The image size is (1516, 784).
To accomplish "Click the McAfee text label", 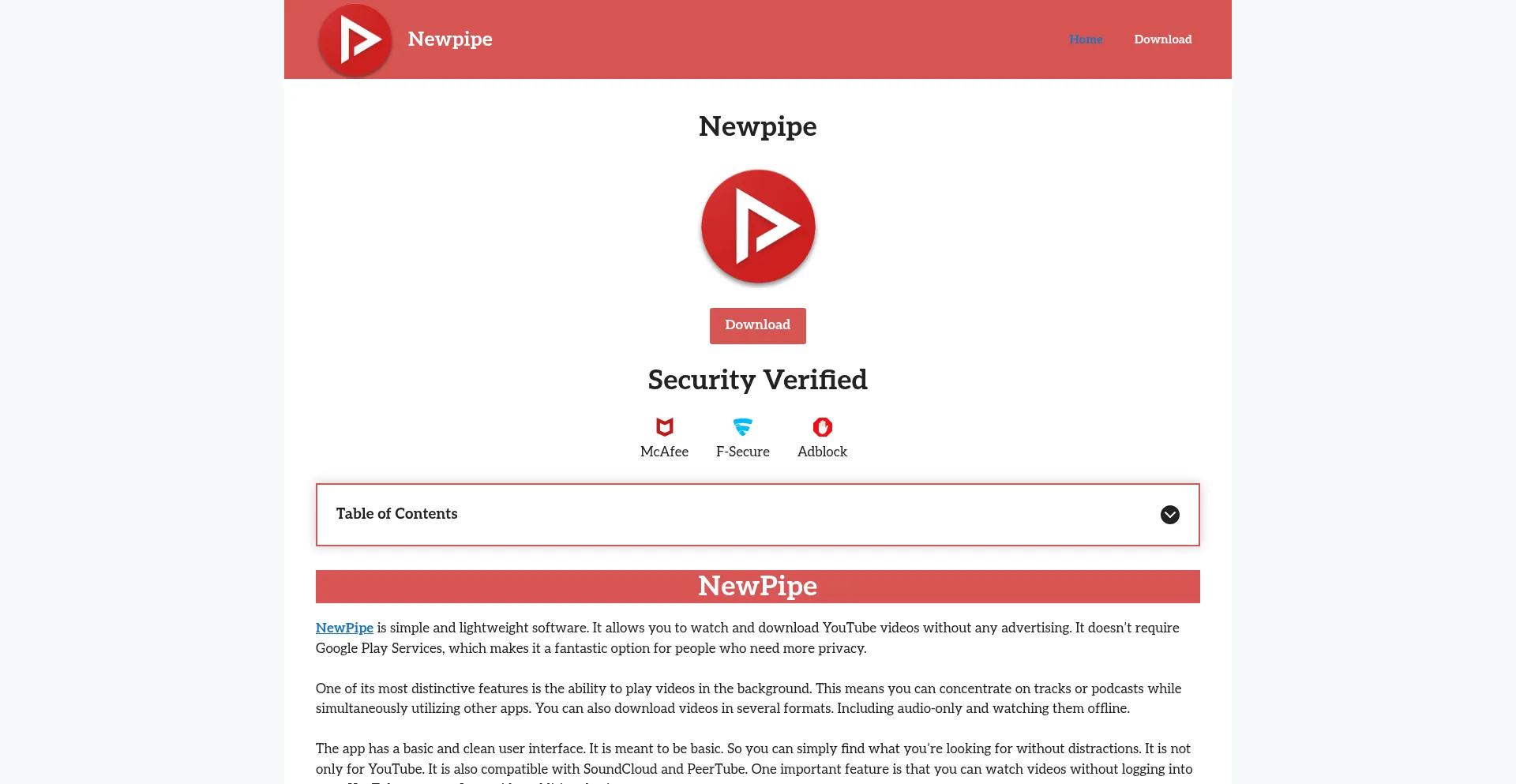I will pyautogui.click(x=664, y=452).
